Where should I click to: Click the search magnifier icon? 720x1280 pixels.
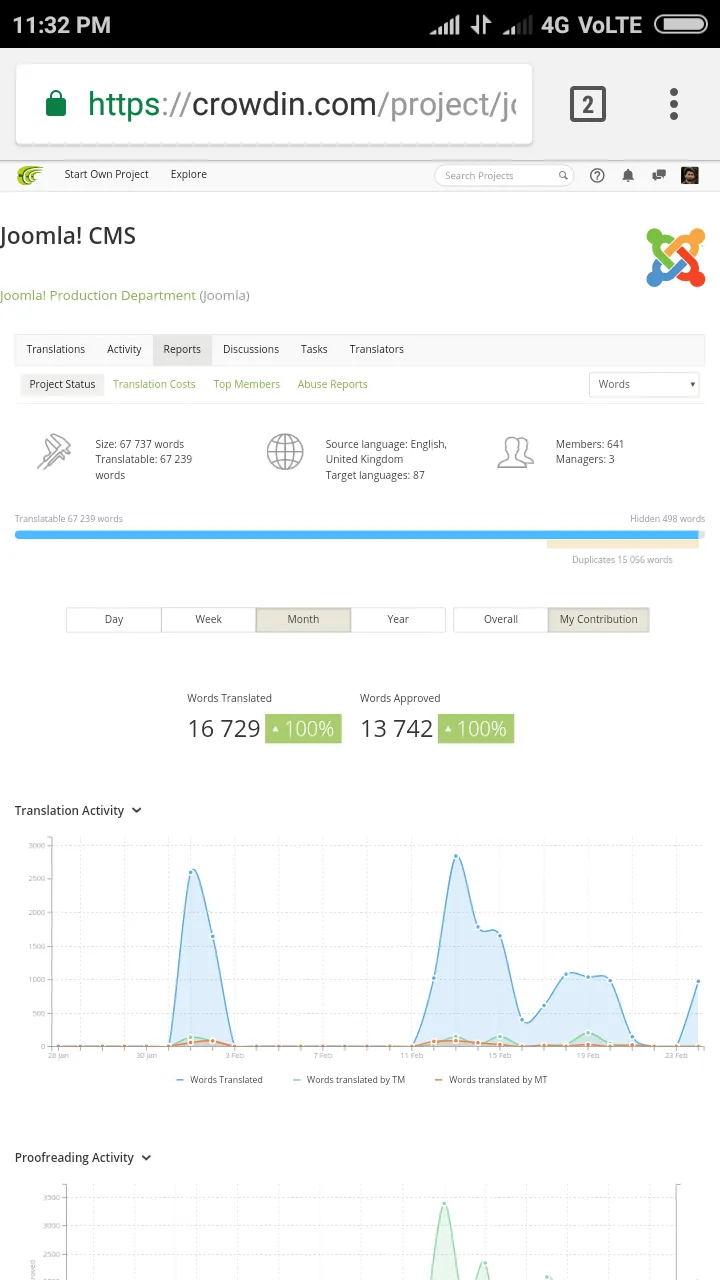point(563,175)
